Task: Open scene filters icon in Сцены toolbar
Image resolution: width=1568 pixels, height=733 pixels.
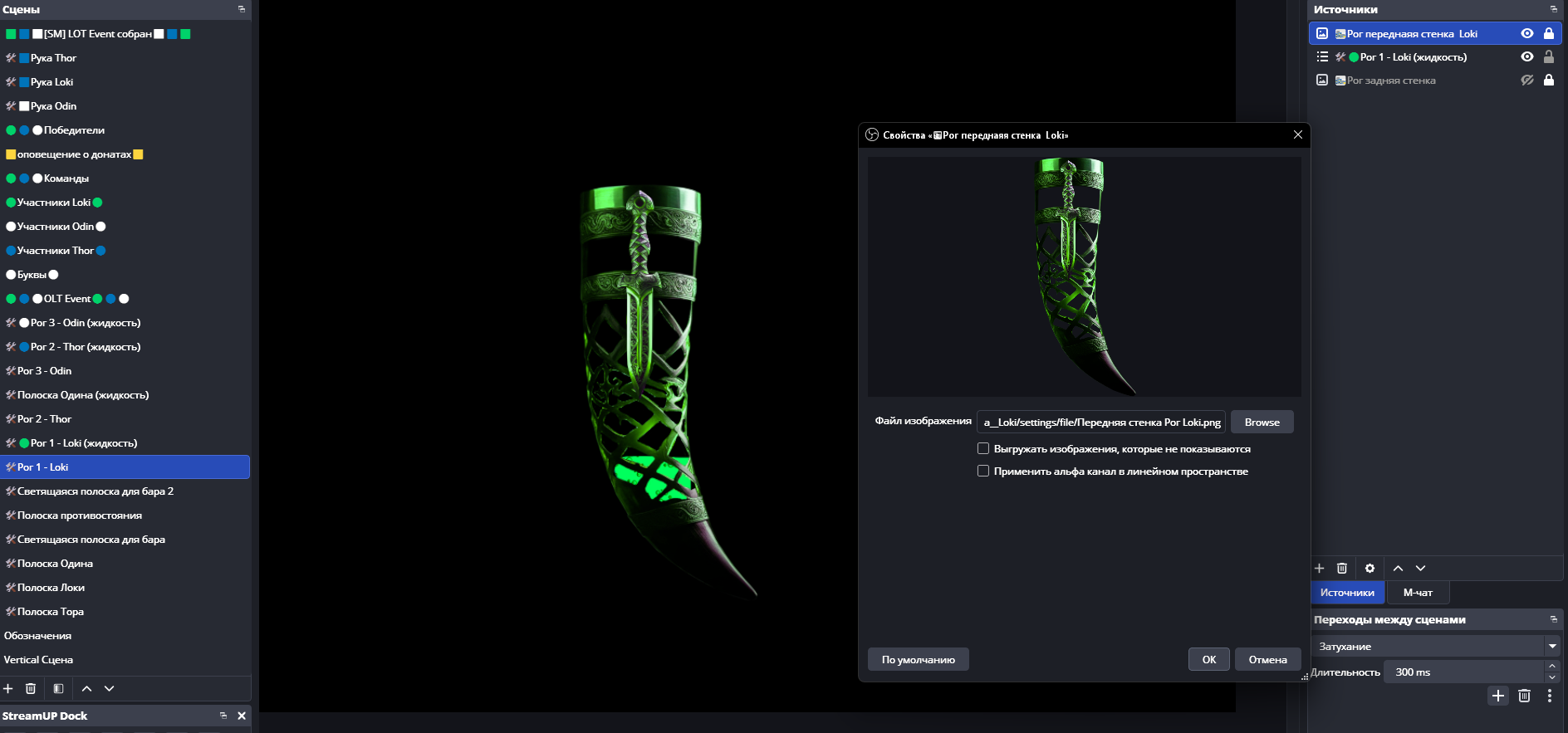Action: pyautogui.click(x=58, y=689)
